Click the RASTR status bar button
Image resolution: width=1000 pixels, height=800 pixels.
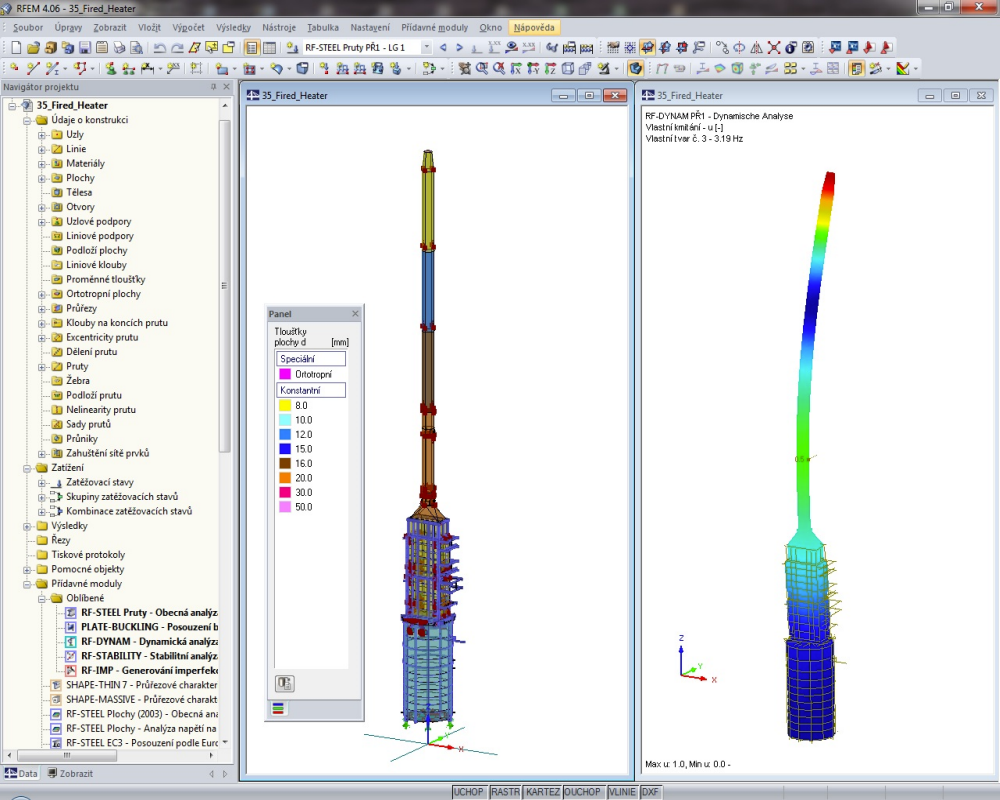506,792
